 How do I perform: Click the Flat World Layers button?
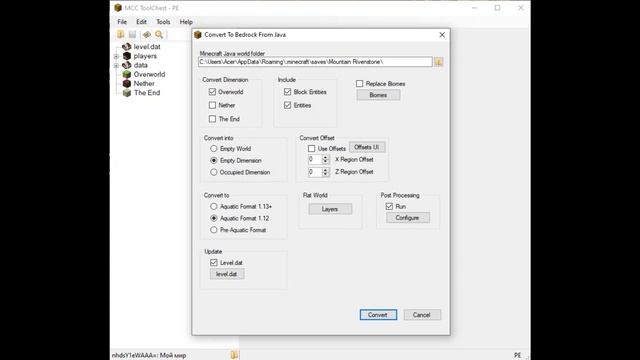click(330, 209)
